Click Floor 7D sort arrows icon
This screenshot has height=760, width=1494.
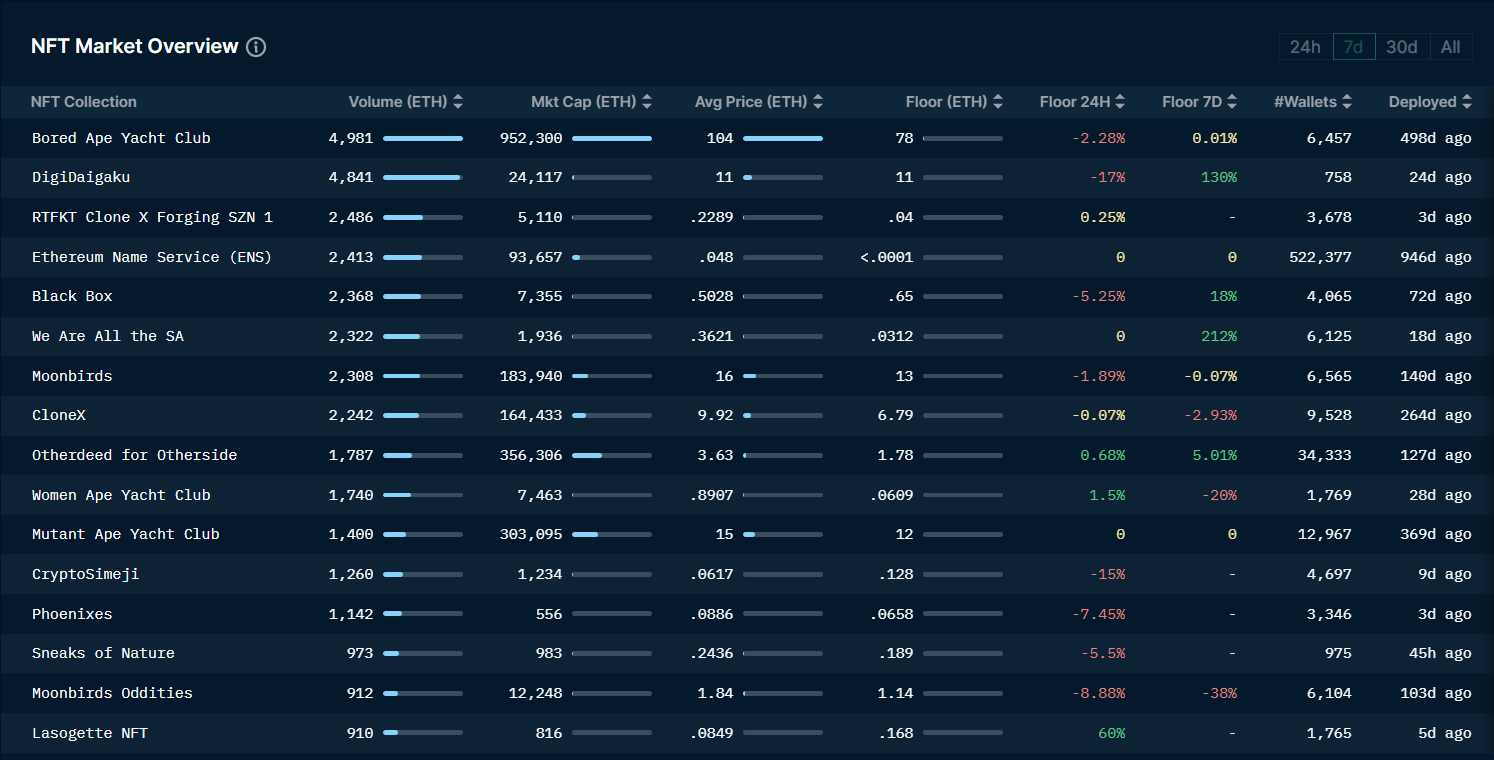(x=1232, y=102)
